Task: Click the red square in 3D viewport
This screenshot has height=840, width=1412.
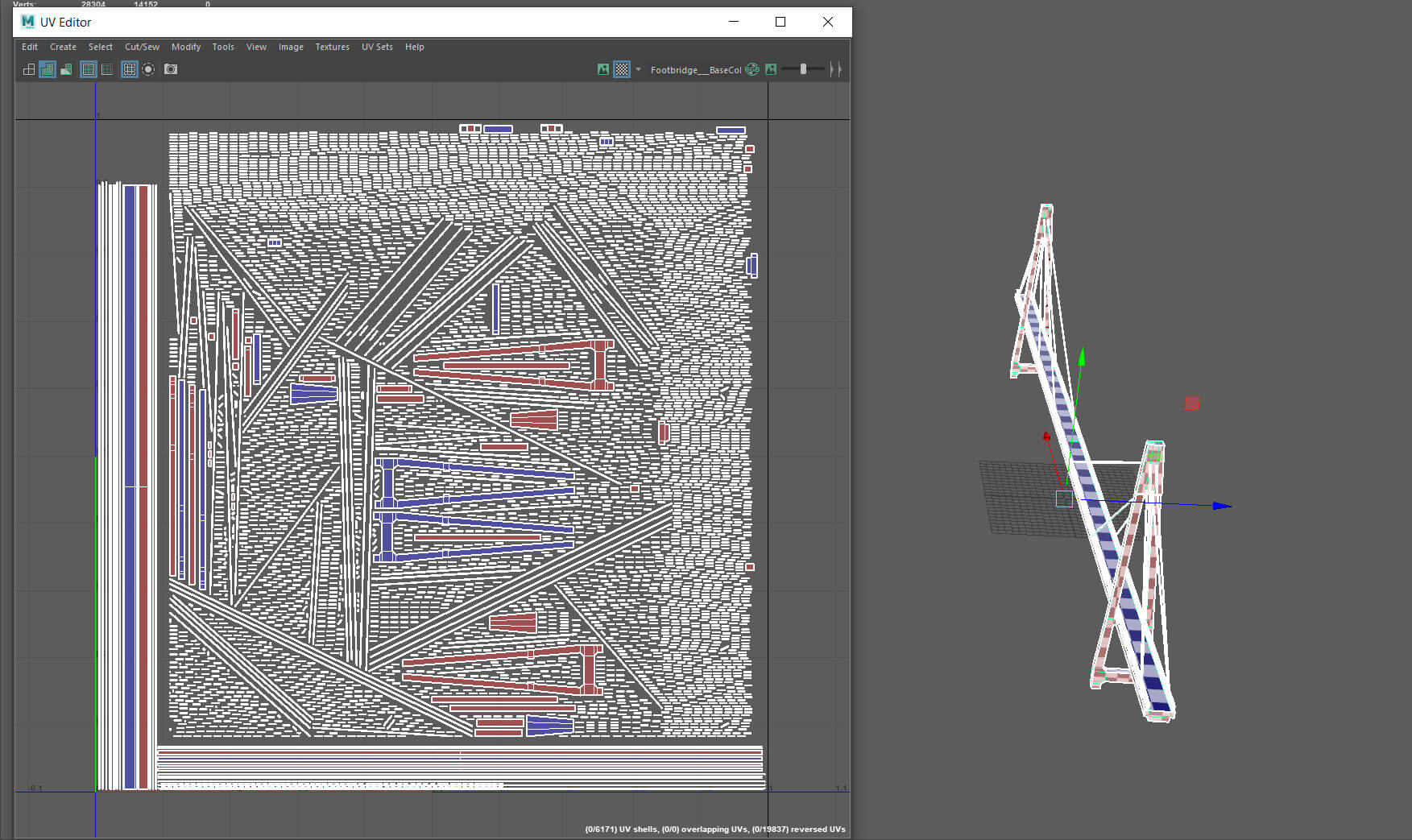Action: [1192, 403]
